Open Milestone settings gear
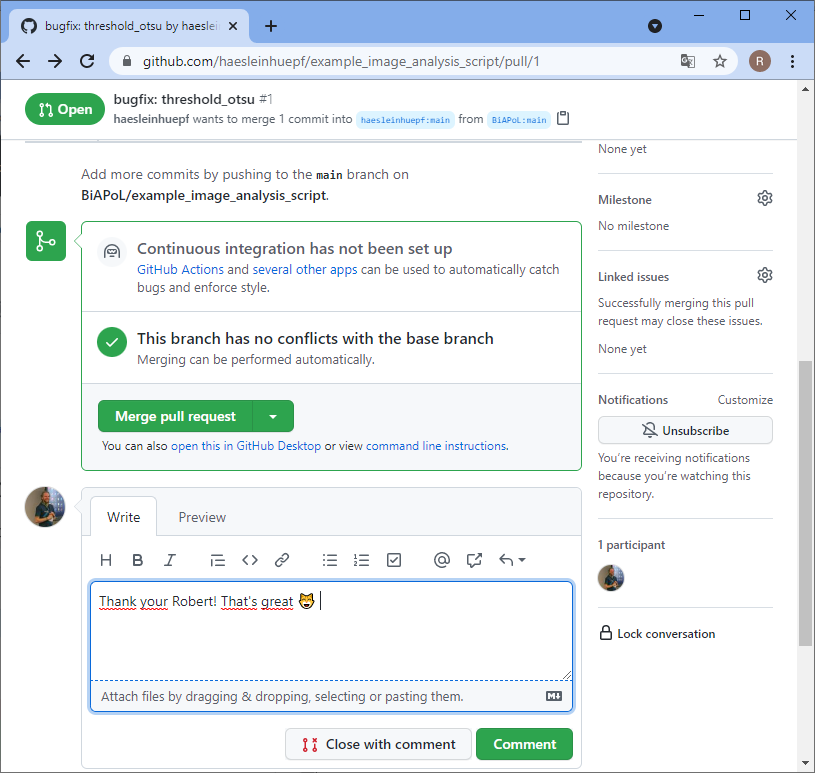 765,199
